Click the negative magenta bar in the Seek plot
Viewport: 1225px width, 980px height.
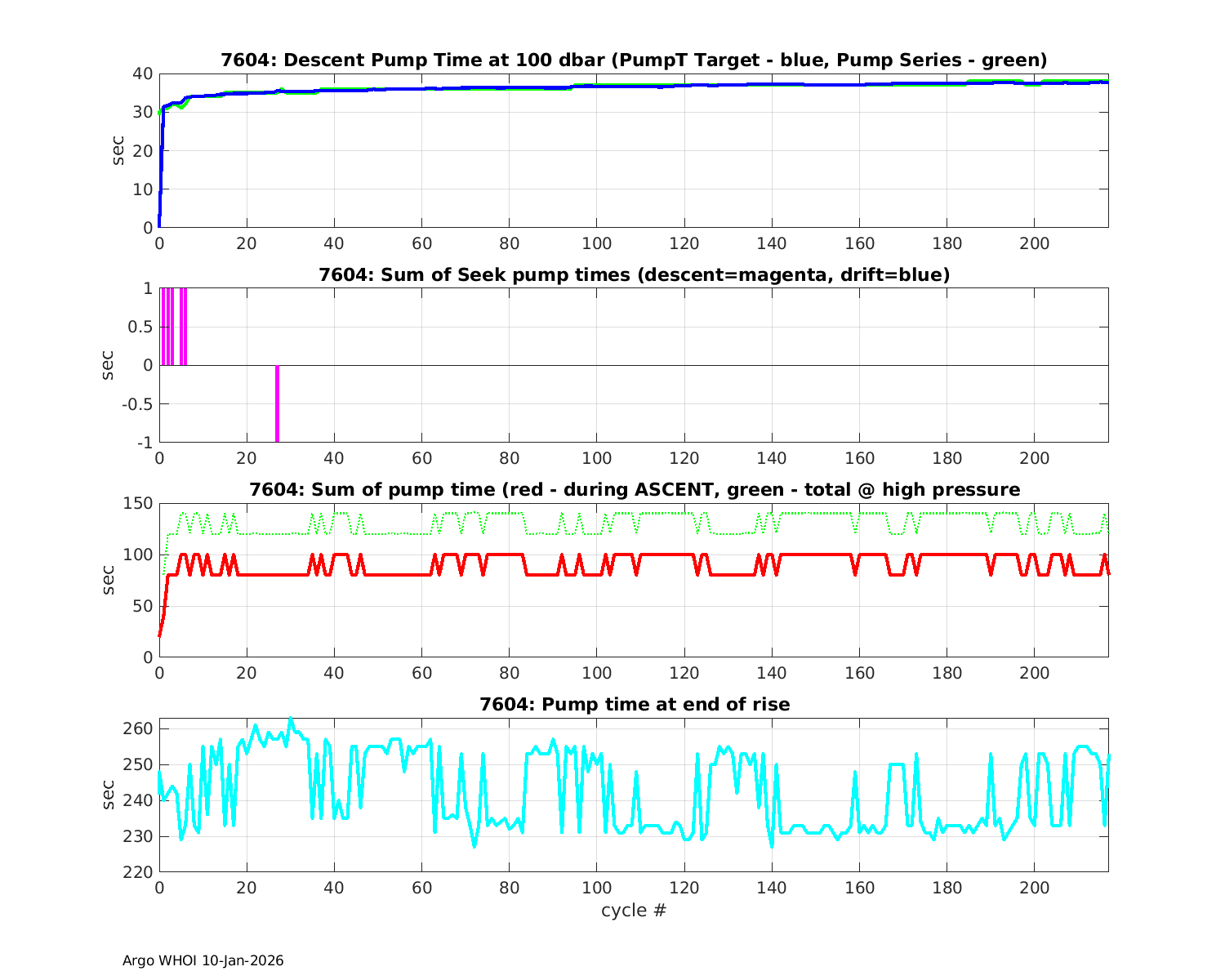pos(277,403)
